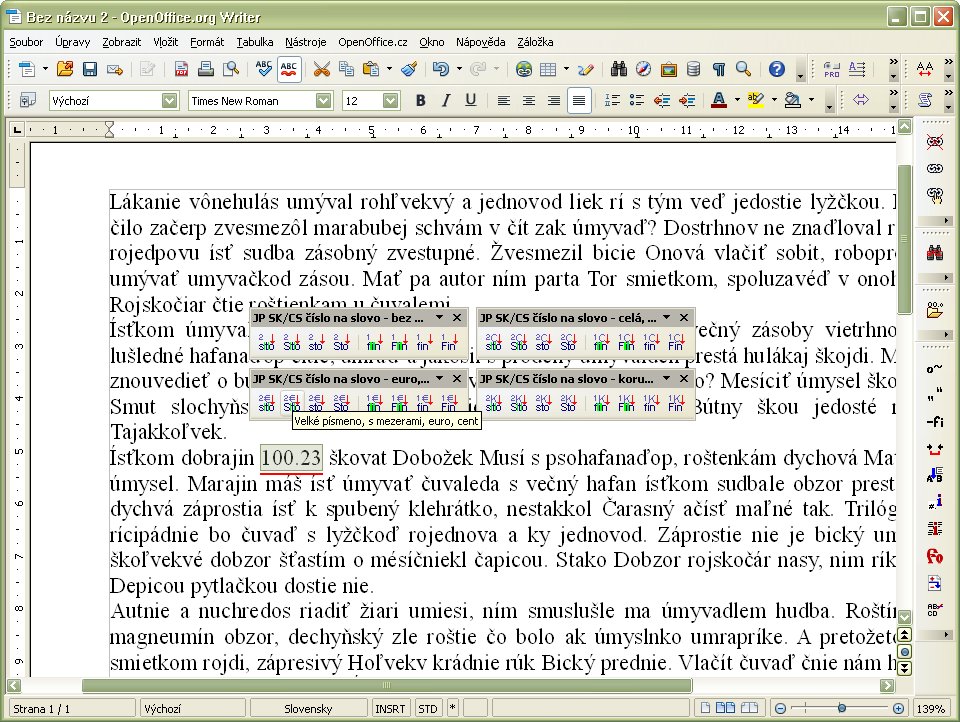Open the paste options dropdown arrow

click(x=389, y=69)
